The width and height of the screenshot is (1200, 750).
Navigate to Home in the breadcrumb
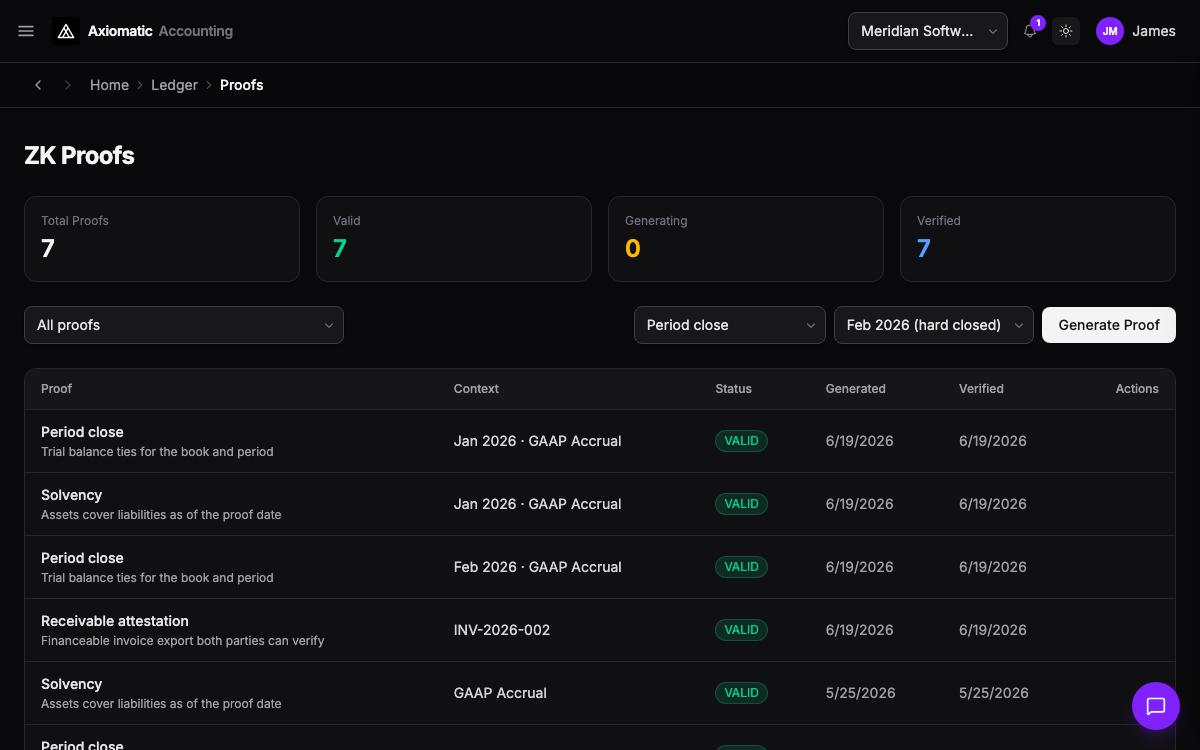(109, 85)
